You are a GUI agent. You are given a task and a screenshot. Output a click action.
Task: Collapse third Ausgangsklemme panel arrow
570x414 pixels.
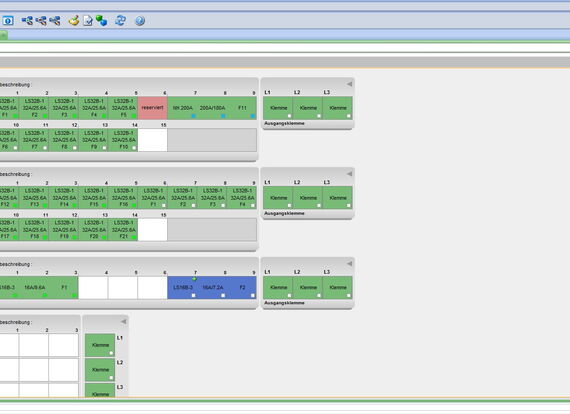tap(349, 263)
